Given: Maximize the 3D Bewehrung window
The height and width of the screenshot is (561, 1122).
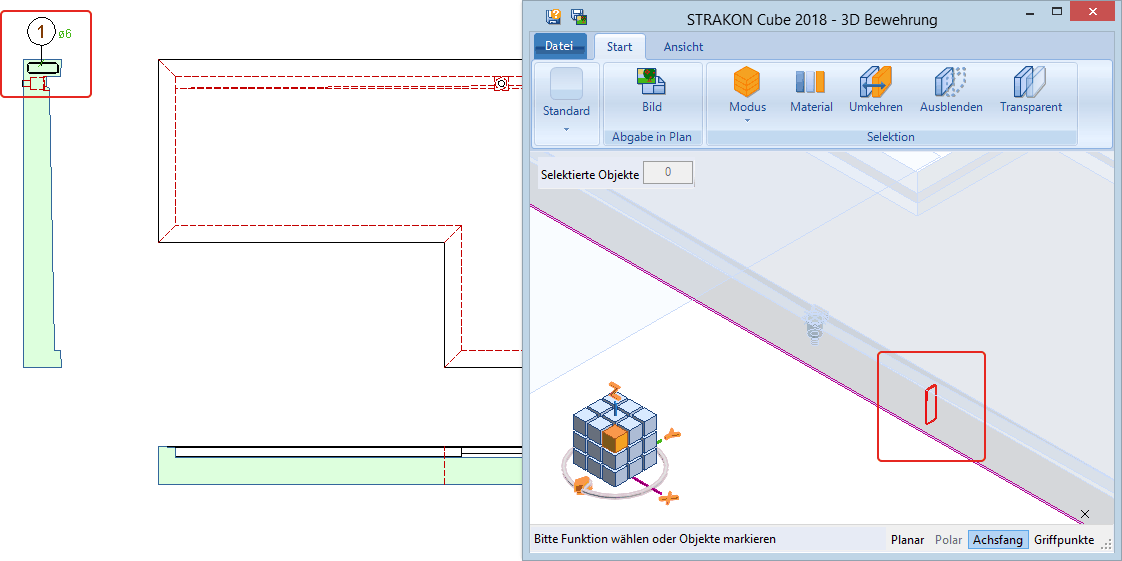Looking at the screenshot, I should 1056,12.
